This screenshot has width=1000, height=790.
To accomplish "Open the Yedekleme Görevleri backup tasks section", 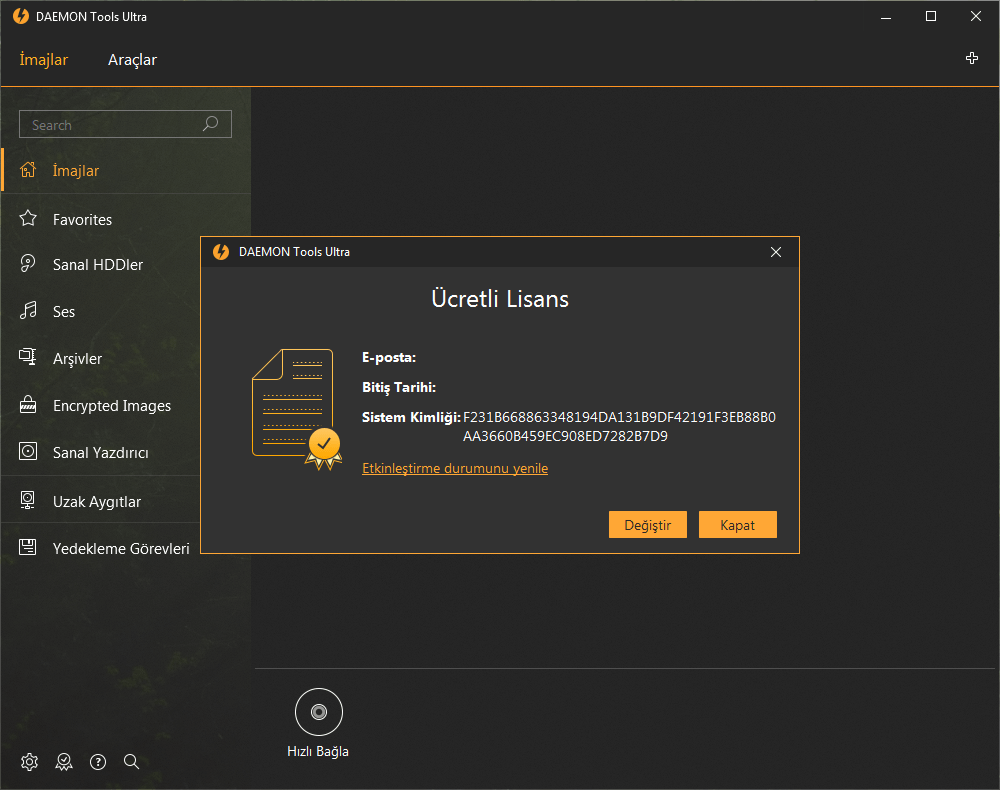I will pos(121,548).
